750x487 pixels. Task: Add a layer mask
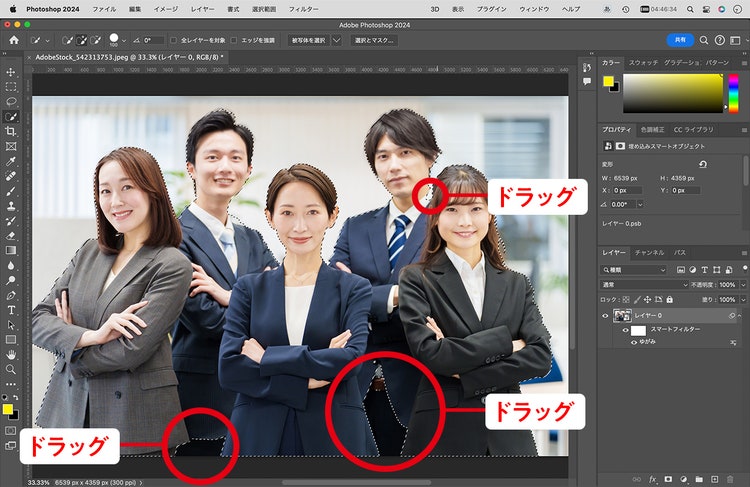[668, 479]
